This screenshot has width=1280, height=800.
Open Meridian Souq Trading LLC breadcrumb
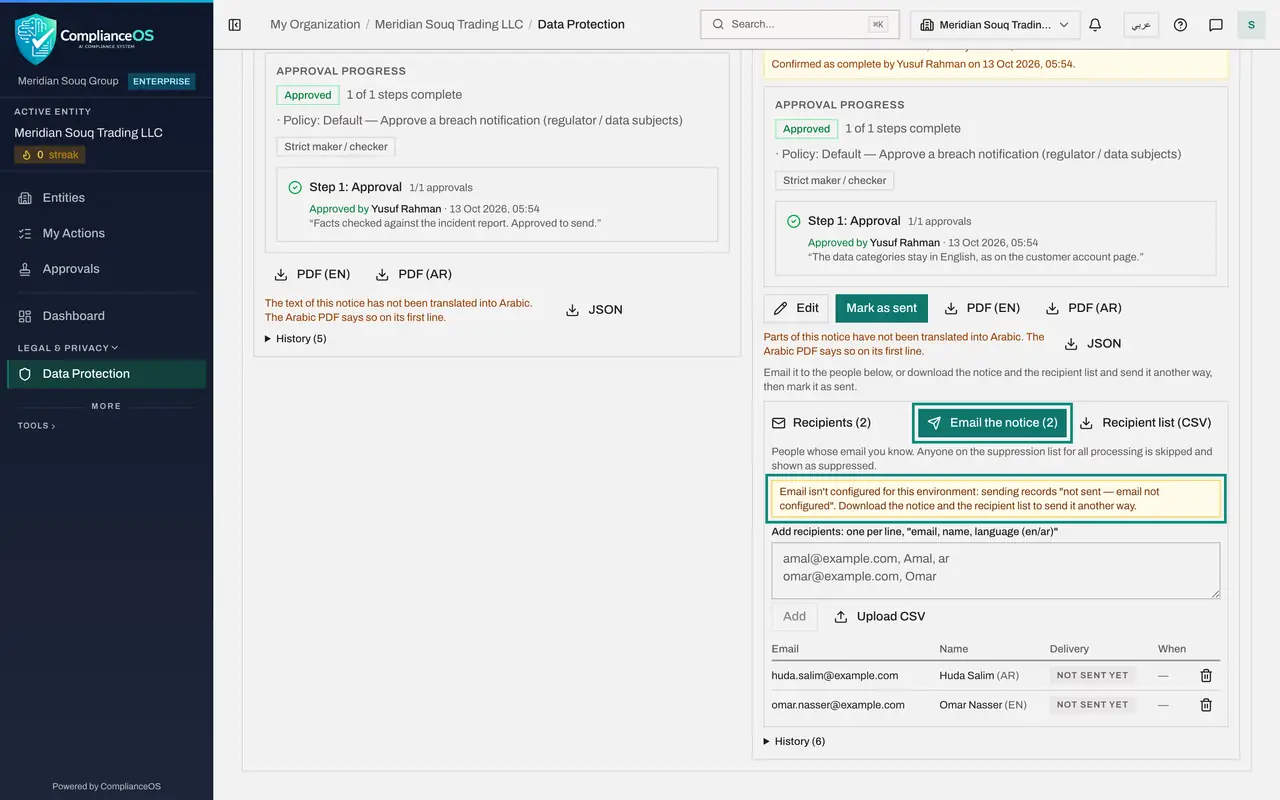click(x=449, y=25)
